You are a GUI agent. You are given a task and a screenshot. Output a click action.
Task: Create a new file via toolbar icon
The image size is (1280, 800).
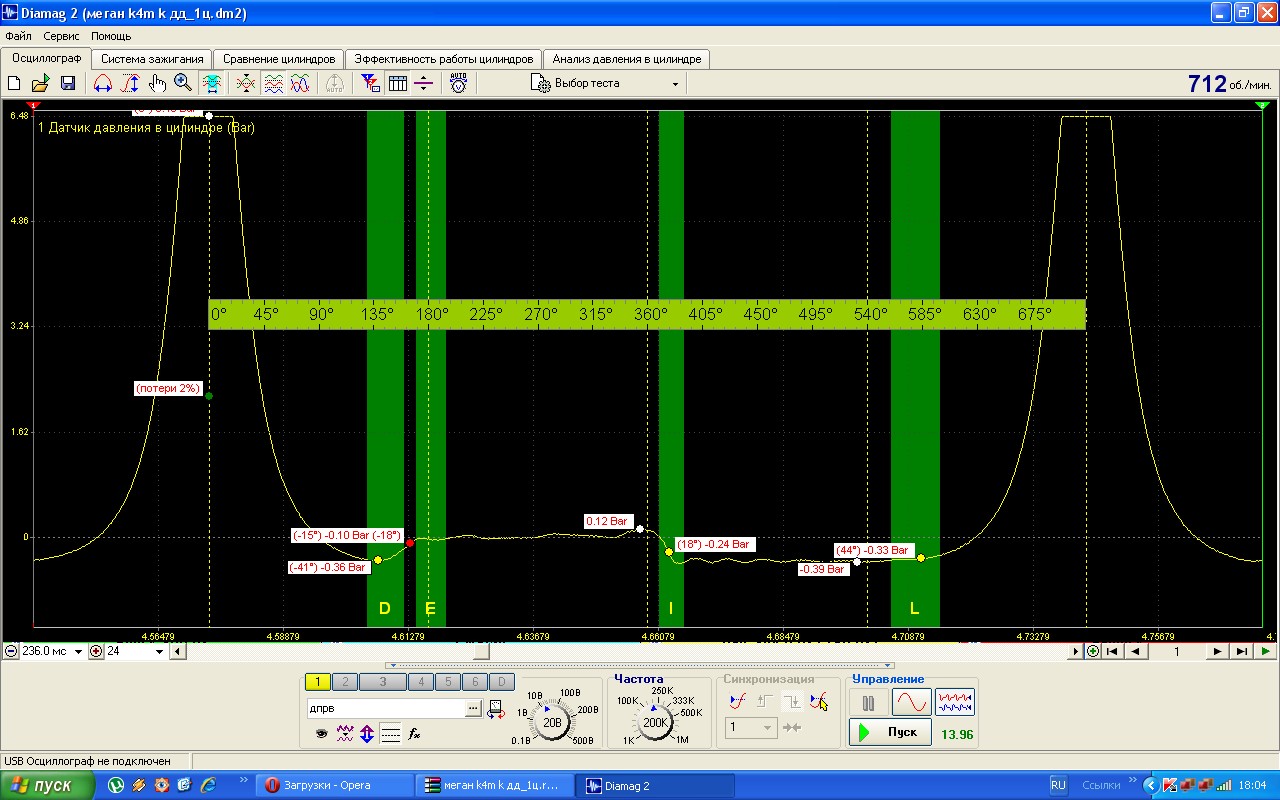(x=14, y=84)
